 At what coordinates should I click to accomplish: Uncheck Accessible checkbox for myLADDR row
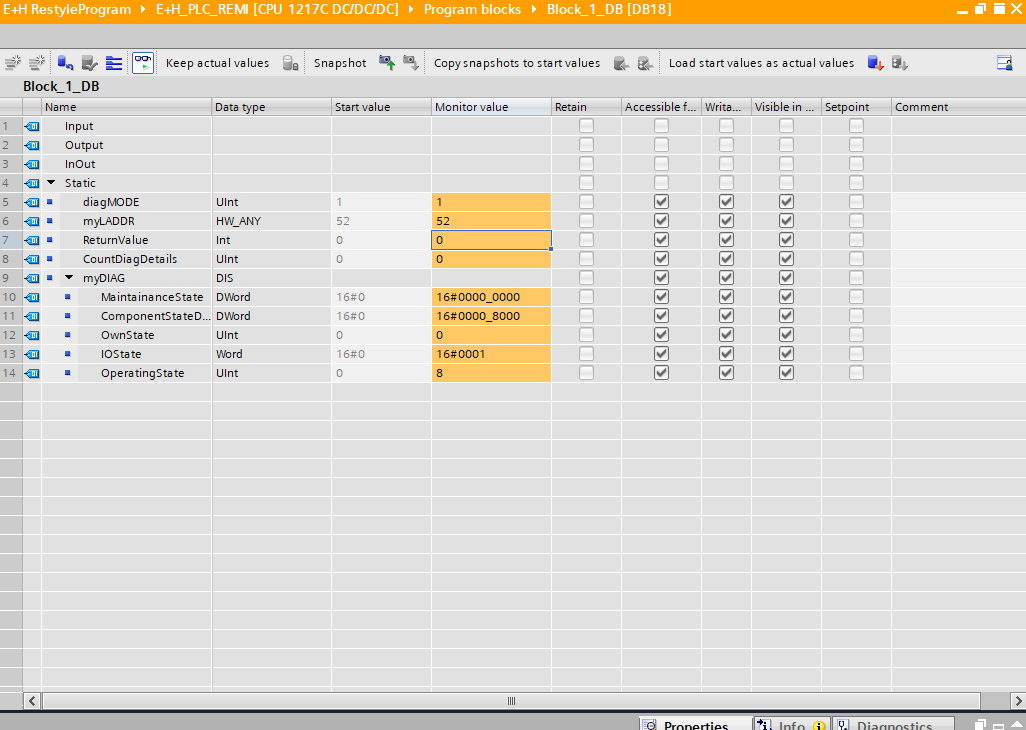661,221
